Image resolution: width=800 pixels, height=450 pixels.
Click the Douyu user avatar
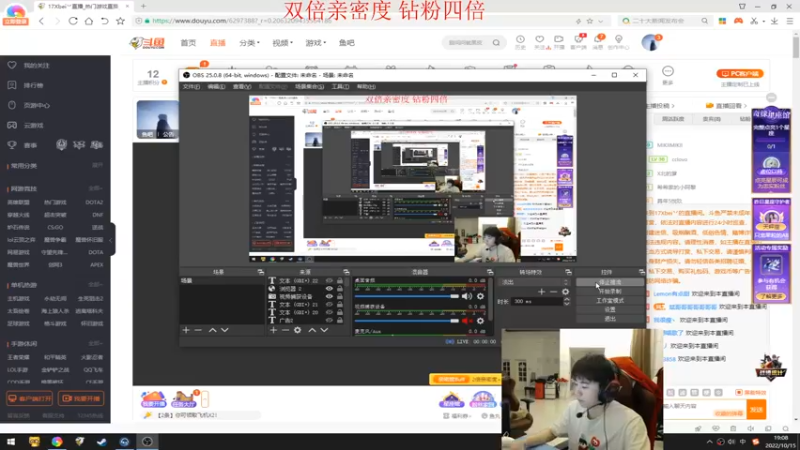(651, 42)
